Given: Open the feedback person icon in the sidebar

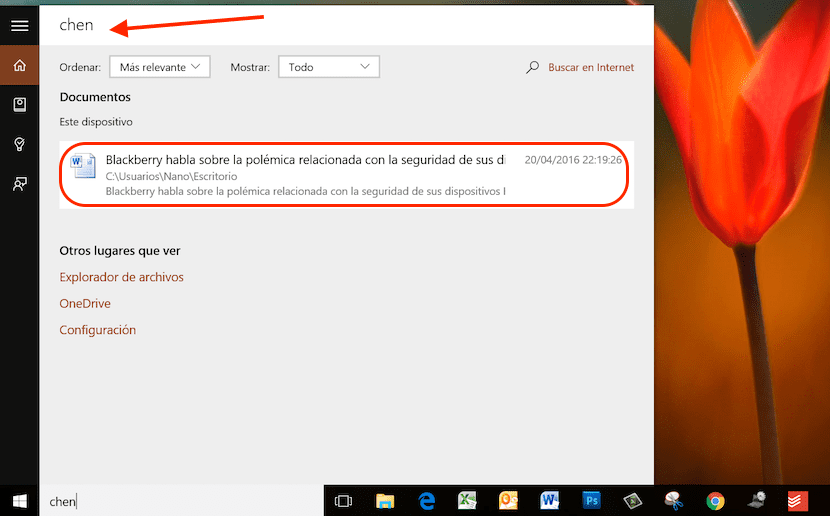Looking at the screenshot, I should click(20, 184).
